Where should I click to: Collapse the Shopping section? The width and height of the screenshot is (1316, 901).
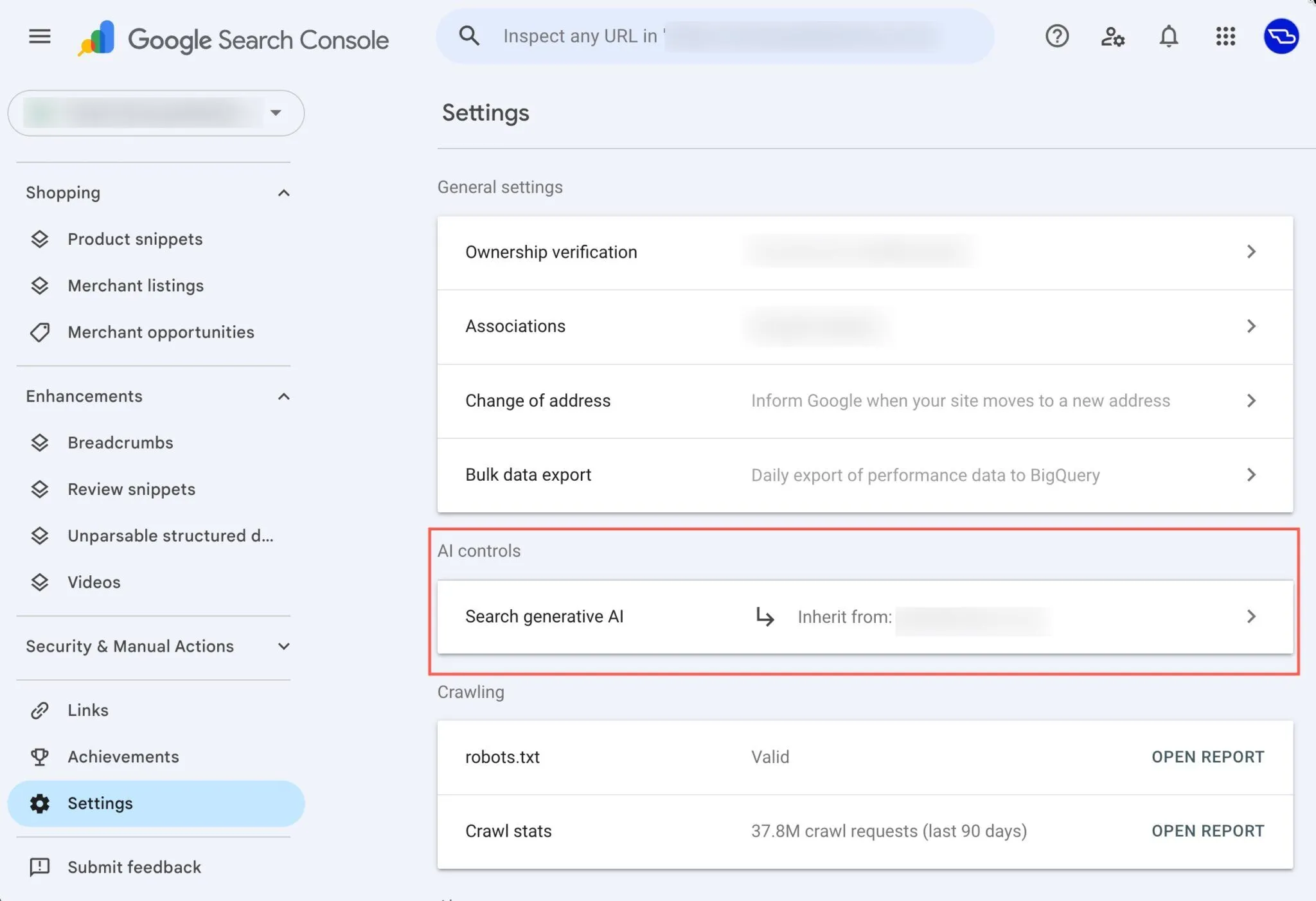(x=283, y=193)
